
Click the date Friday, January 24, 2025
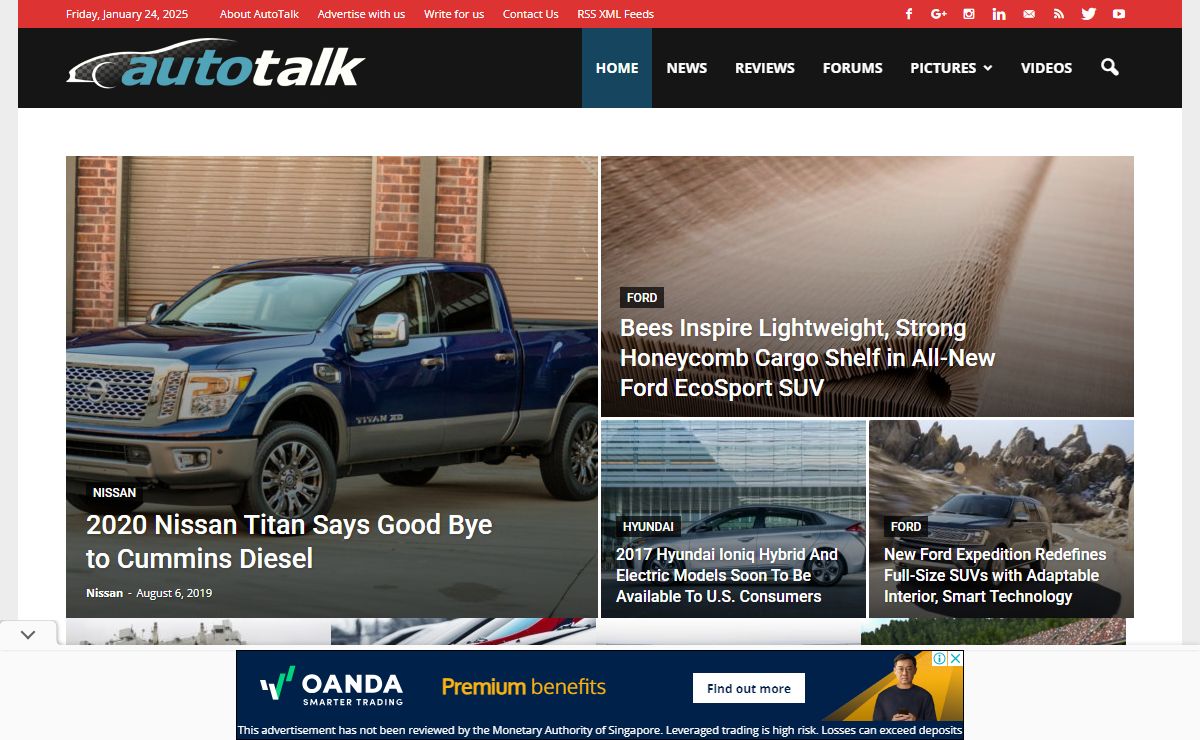pos(126,14)
